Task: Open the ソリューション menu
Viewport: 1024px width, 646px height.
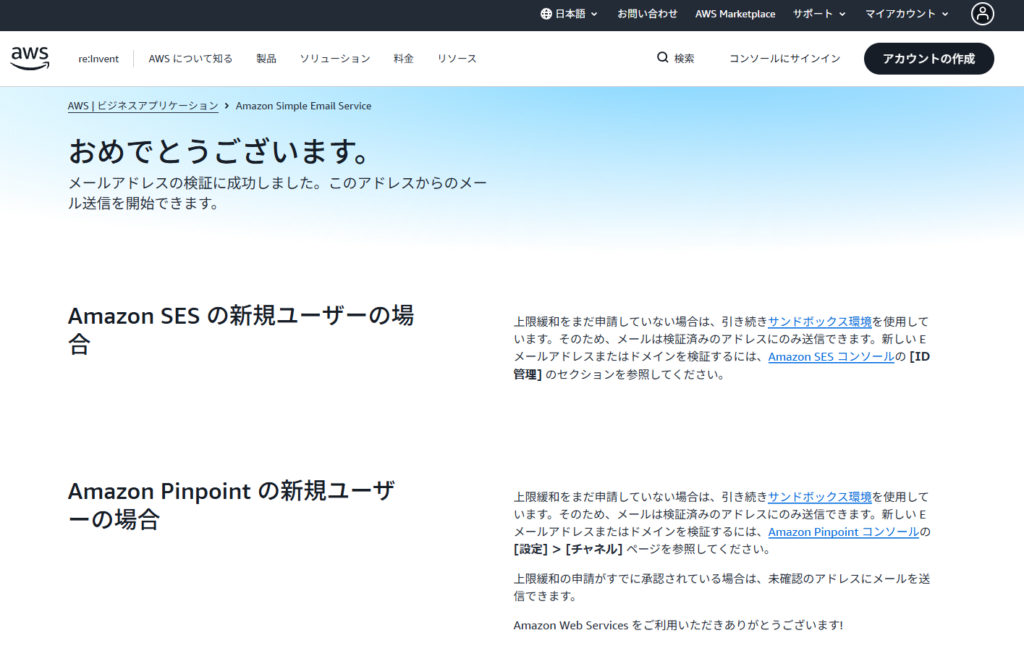Action: click(335, 59)
